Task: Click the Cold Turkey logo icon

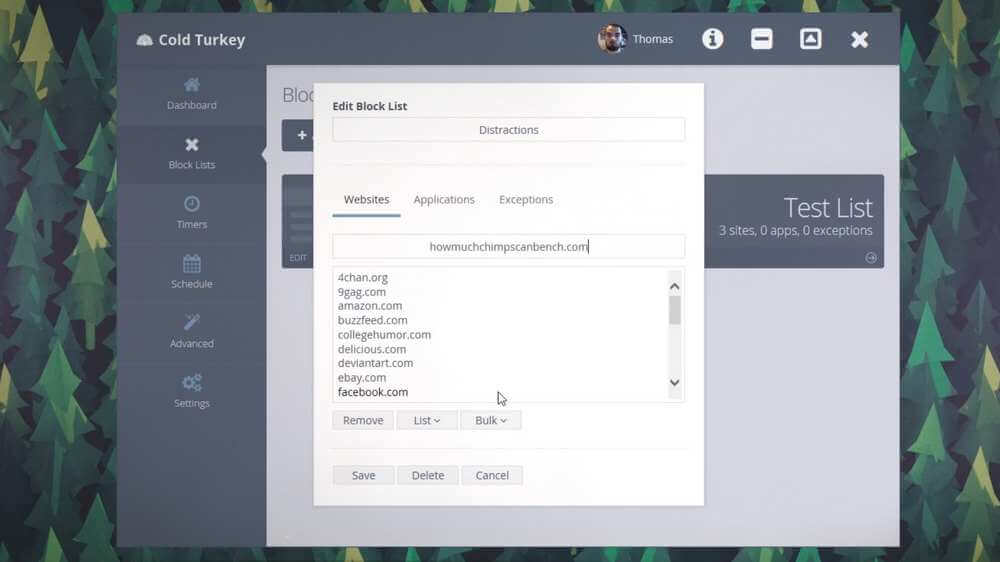Action: tap(145, 40)
